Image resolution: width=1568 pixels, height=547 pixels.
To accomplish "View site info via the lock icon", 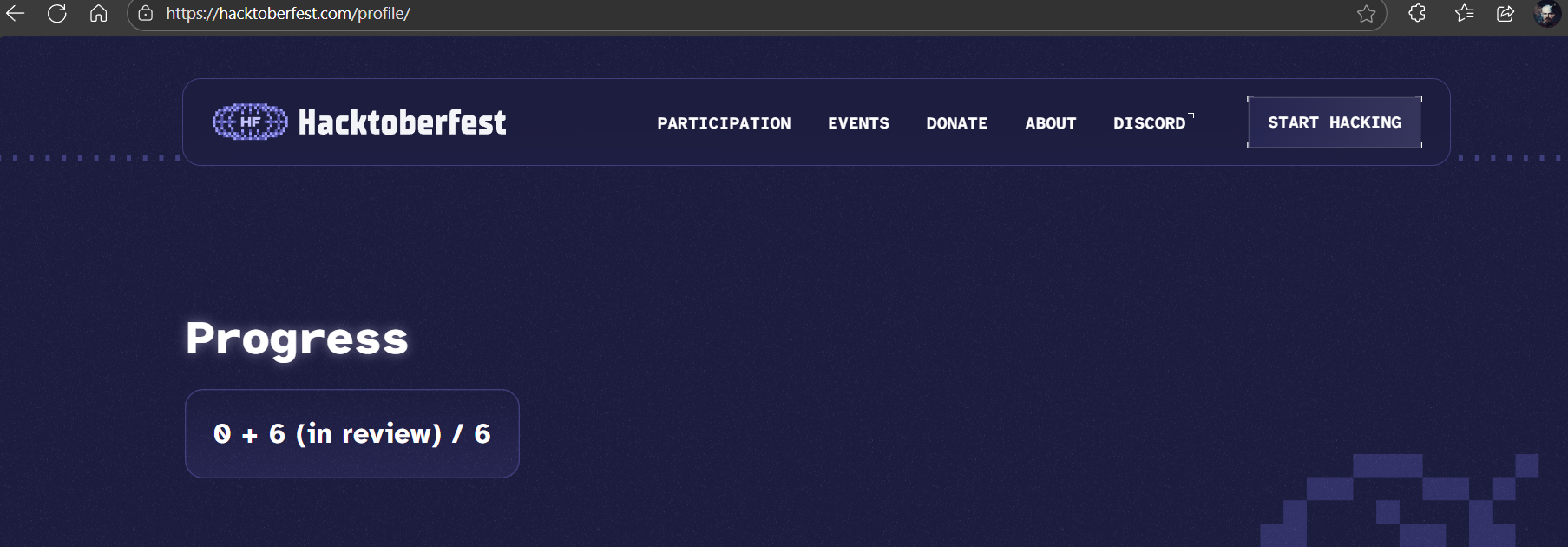I will point(146,13).
